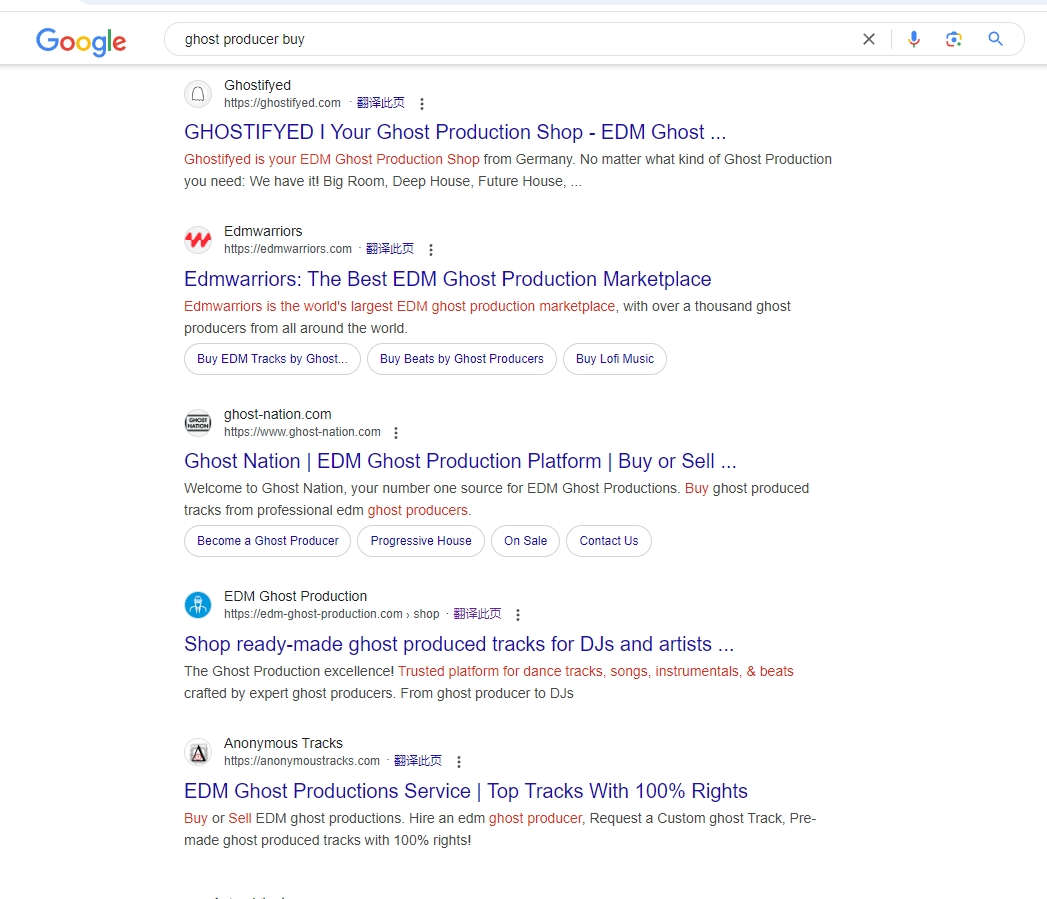Open more options for Ghostifyed result

click(x=421, y=104)
